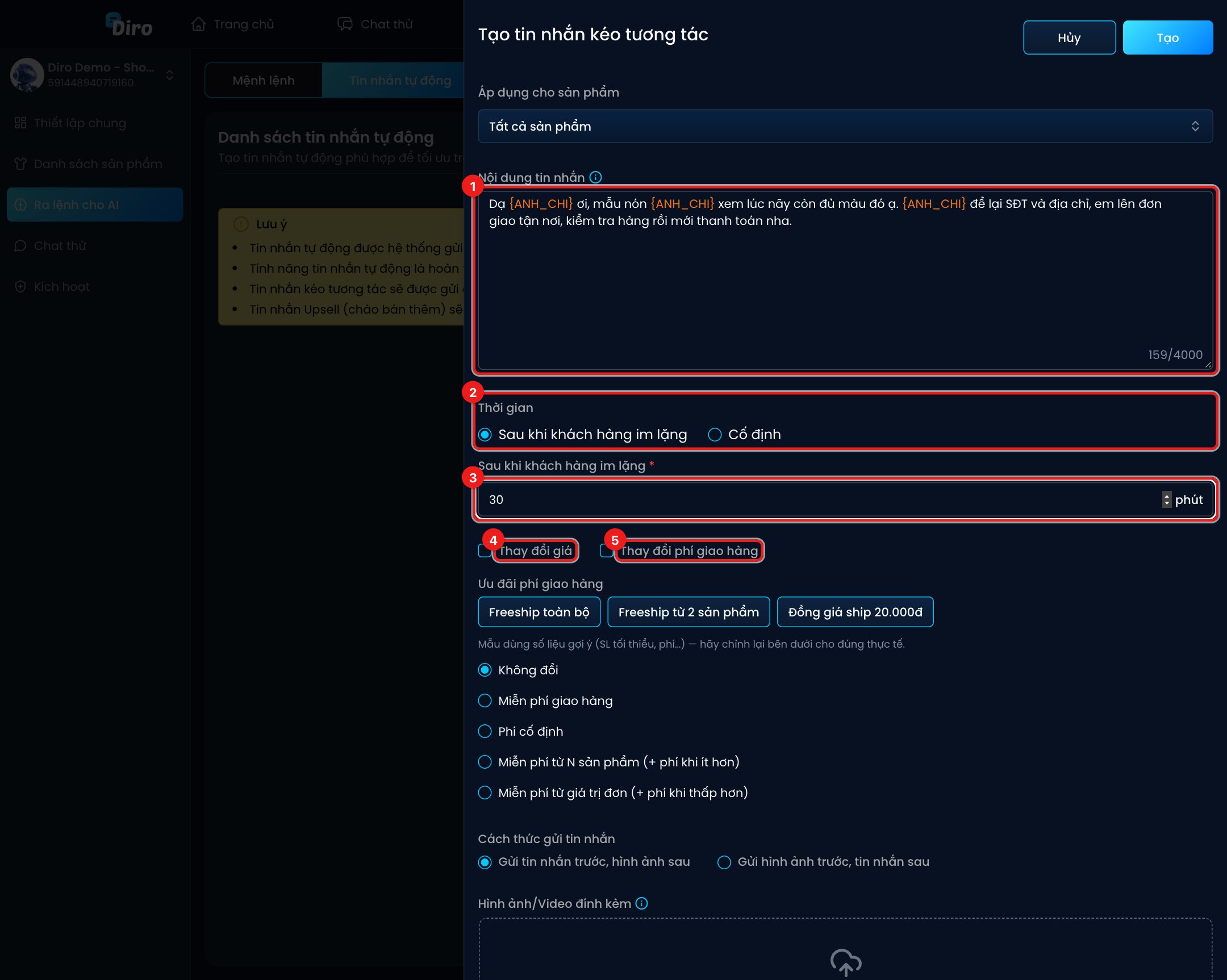Select the Cố định time option

point(715,435)
